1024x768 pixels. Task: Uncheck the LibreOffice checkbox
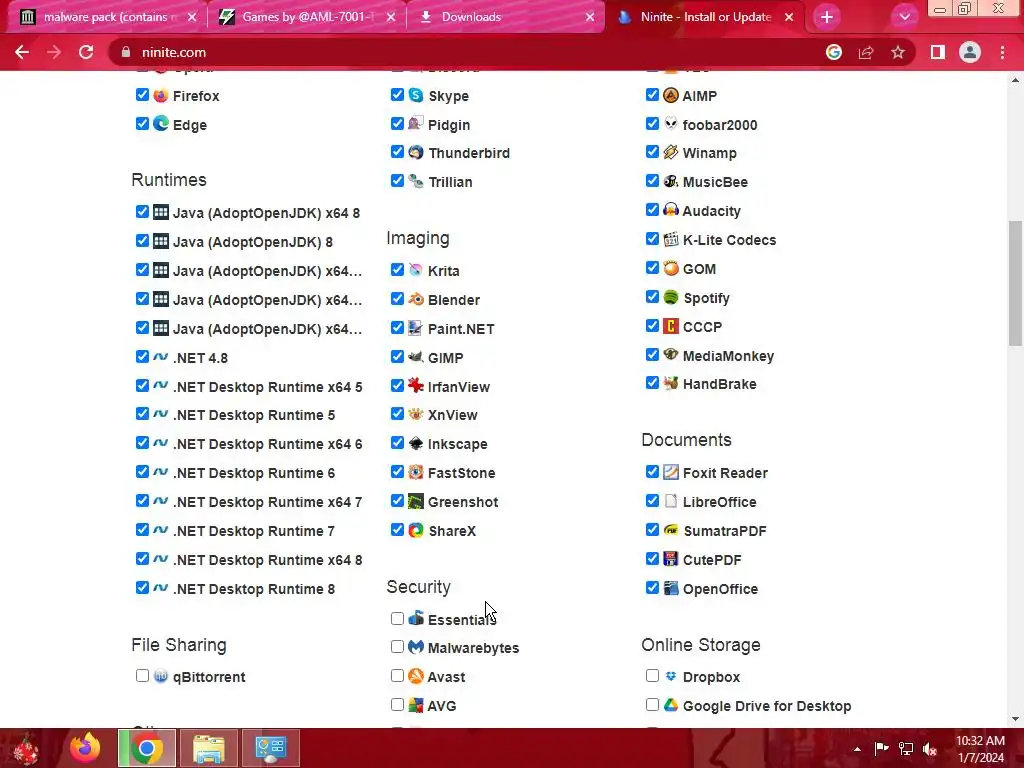(x=652, y=501)
